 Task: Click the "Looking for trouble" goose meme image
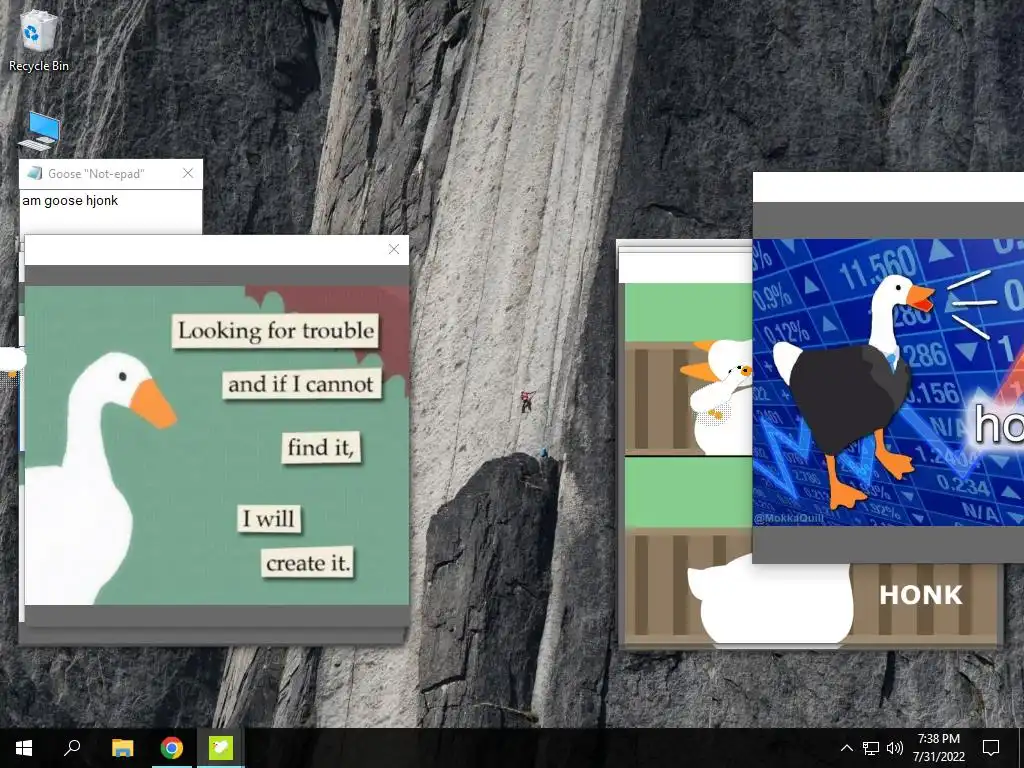click(x=217, y=445)
